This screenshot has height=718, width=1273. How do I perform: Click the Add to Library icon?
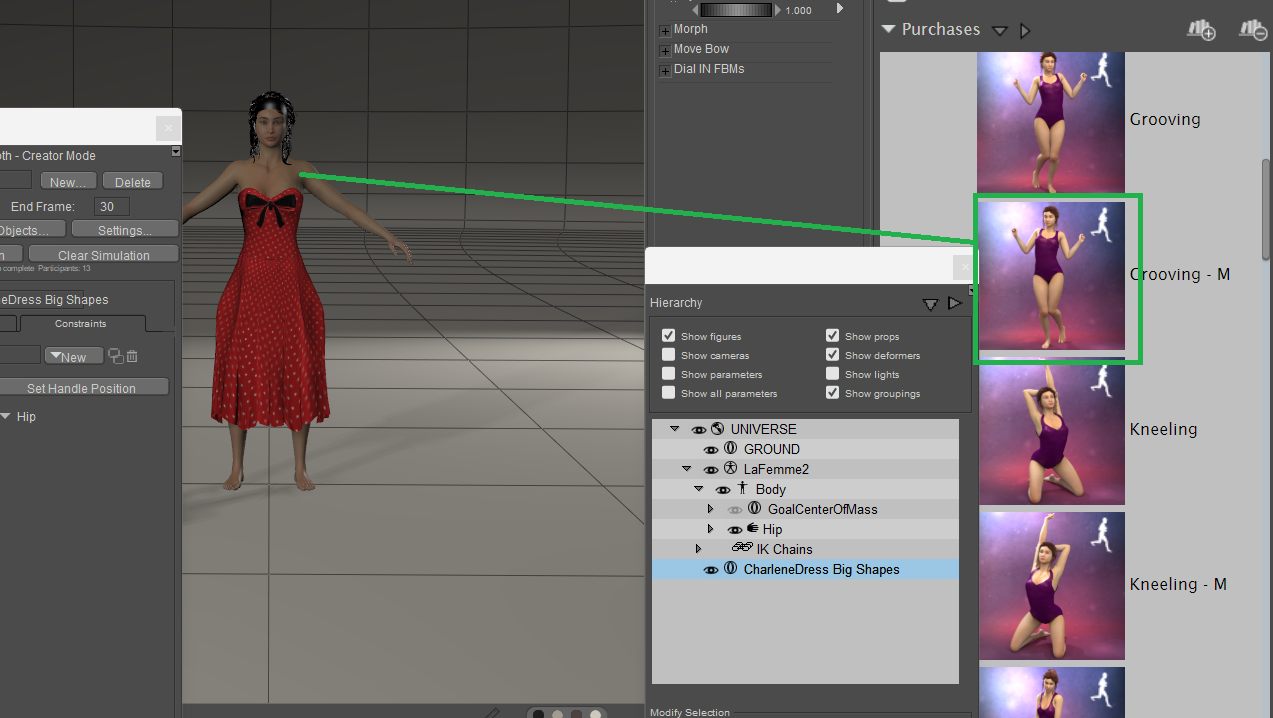(x=1201, y=30)
